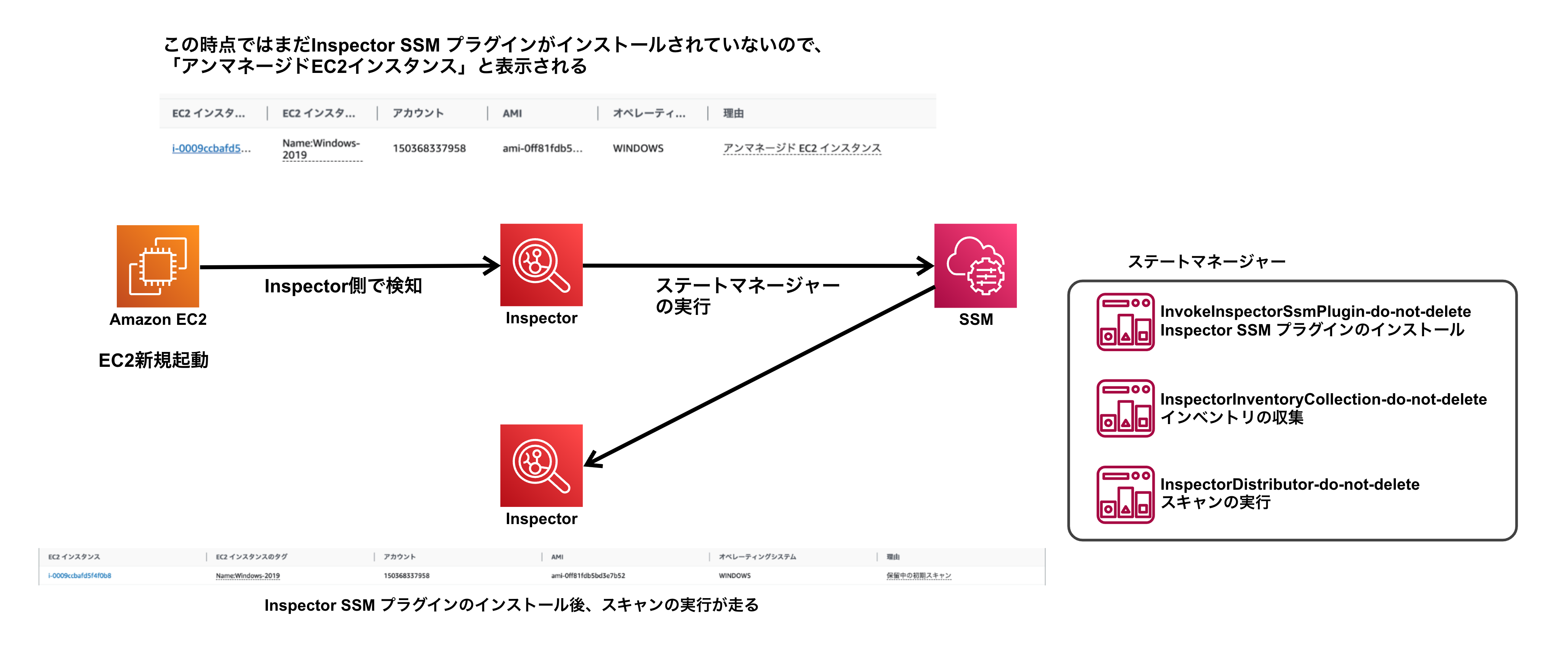
Task: Click account 150368337958 in bottom table
Action: pos(407,575)
